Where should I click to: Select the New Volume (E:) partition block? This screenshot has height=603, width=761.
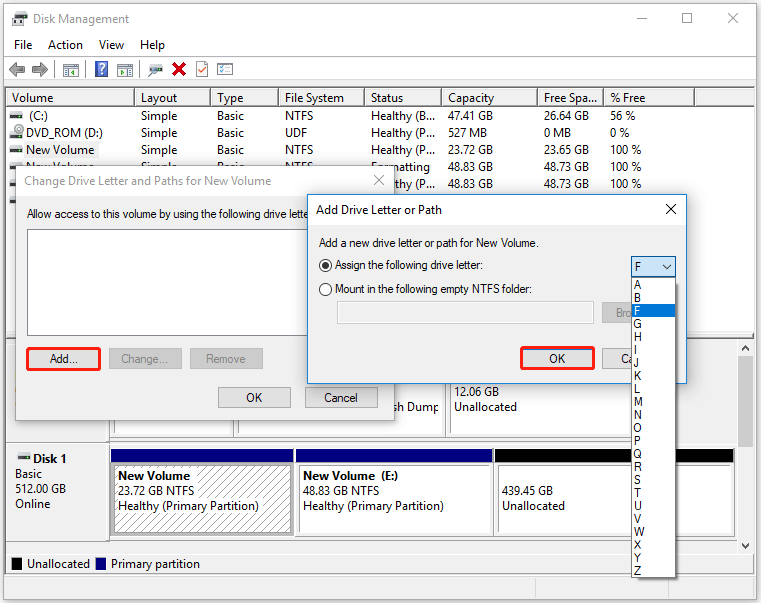coord(393,491)
